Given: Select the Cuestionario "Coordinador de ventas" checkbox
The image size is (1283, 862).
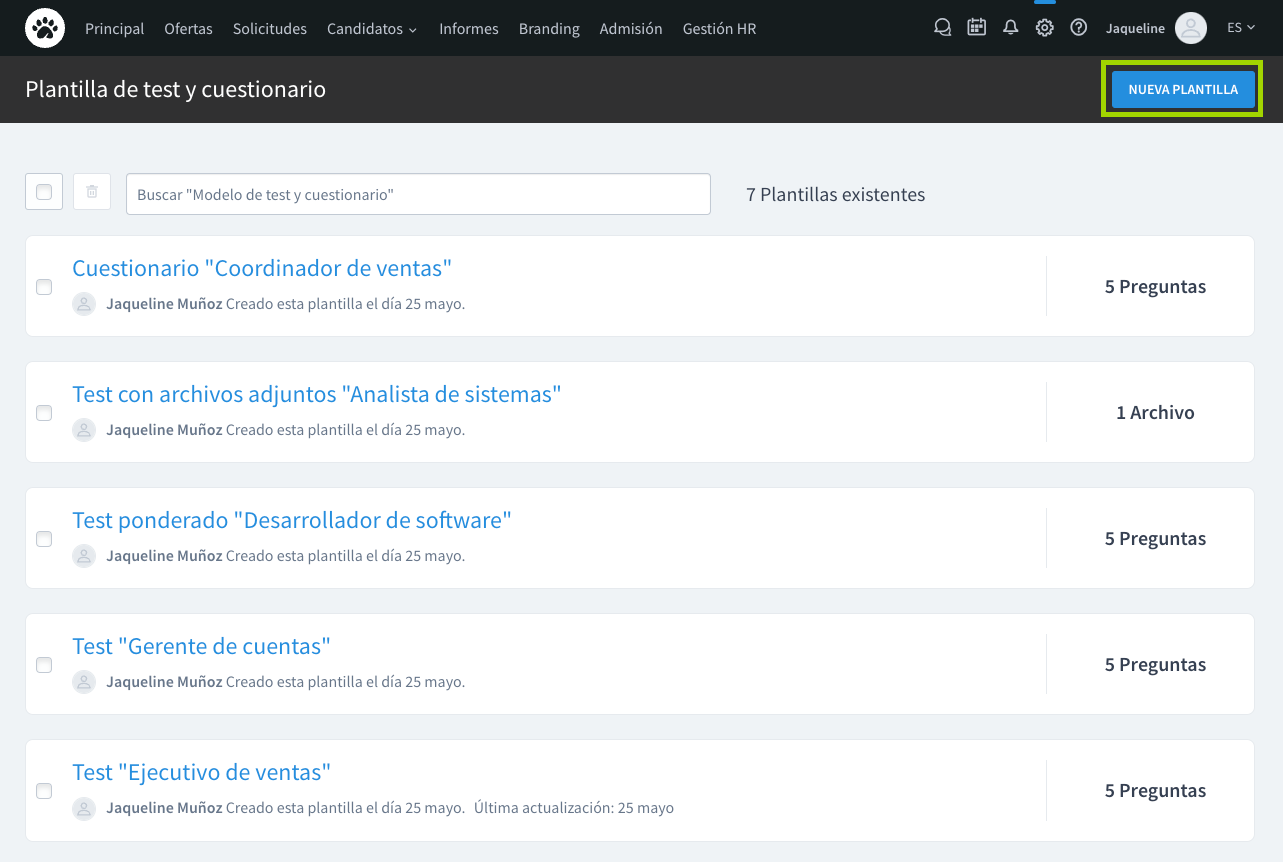Looking at the screenshot, I should [43, 286].
